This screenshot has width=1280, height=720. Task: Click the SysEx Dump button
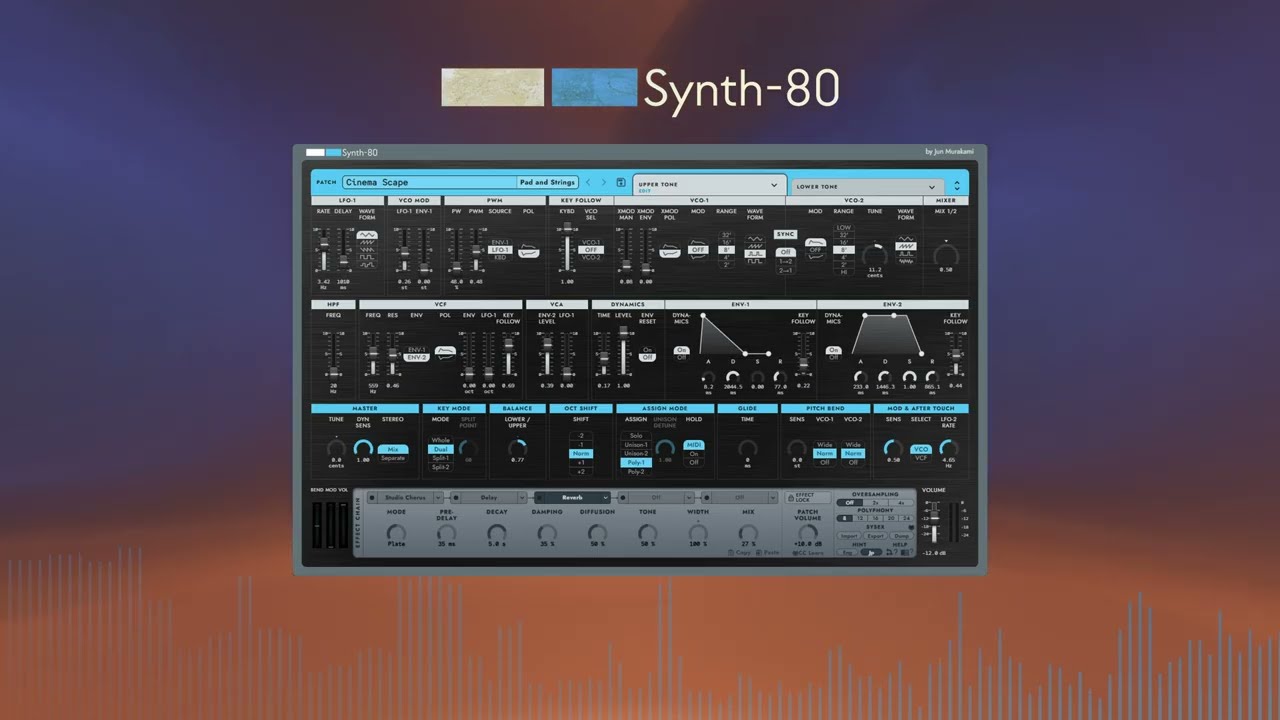(901, 536)
